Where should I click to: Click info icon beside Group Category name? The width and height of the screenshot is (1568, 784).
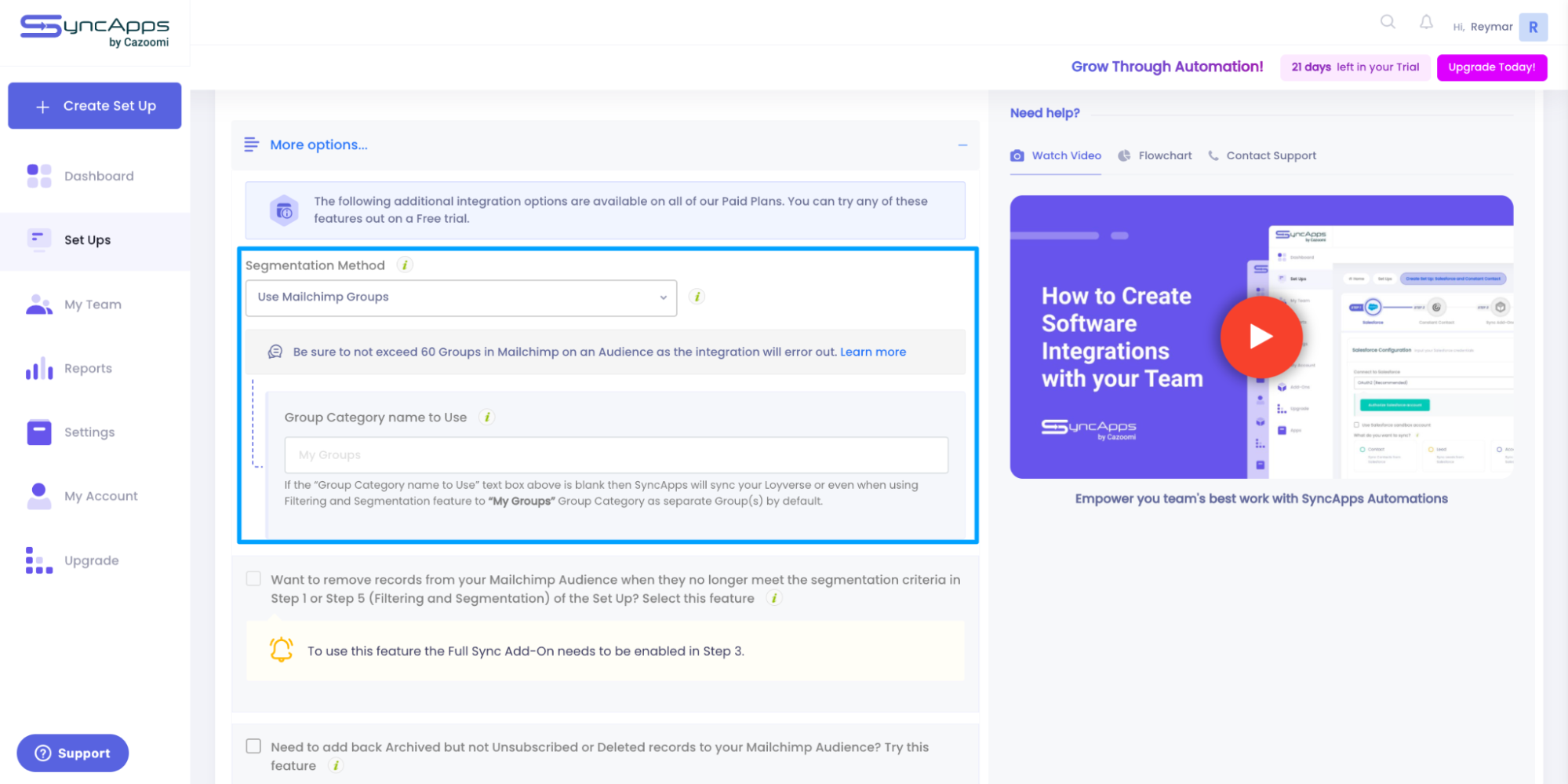(x=487, y=418)
